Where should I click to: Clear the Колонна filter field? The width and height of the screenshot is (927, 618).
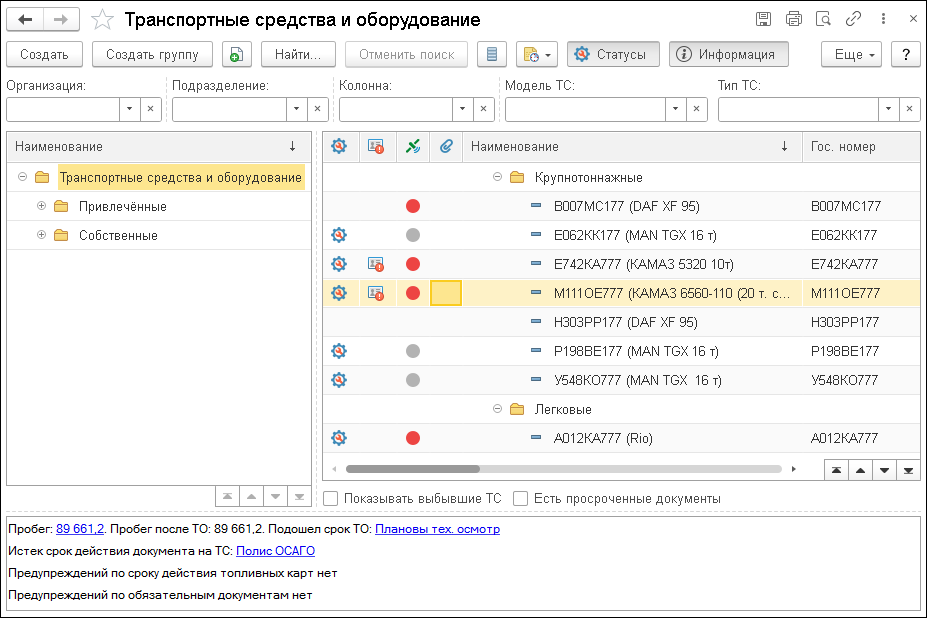(484, 109)
